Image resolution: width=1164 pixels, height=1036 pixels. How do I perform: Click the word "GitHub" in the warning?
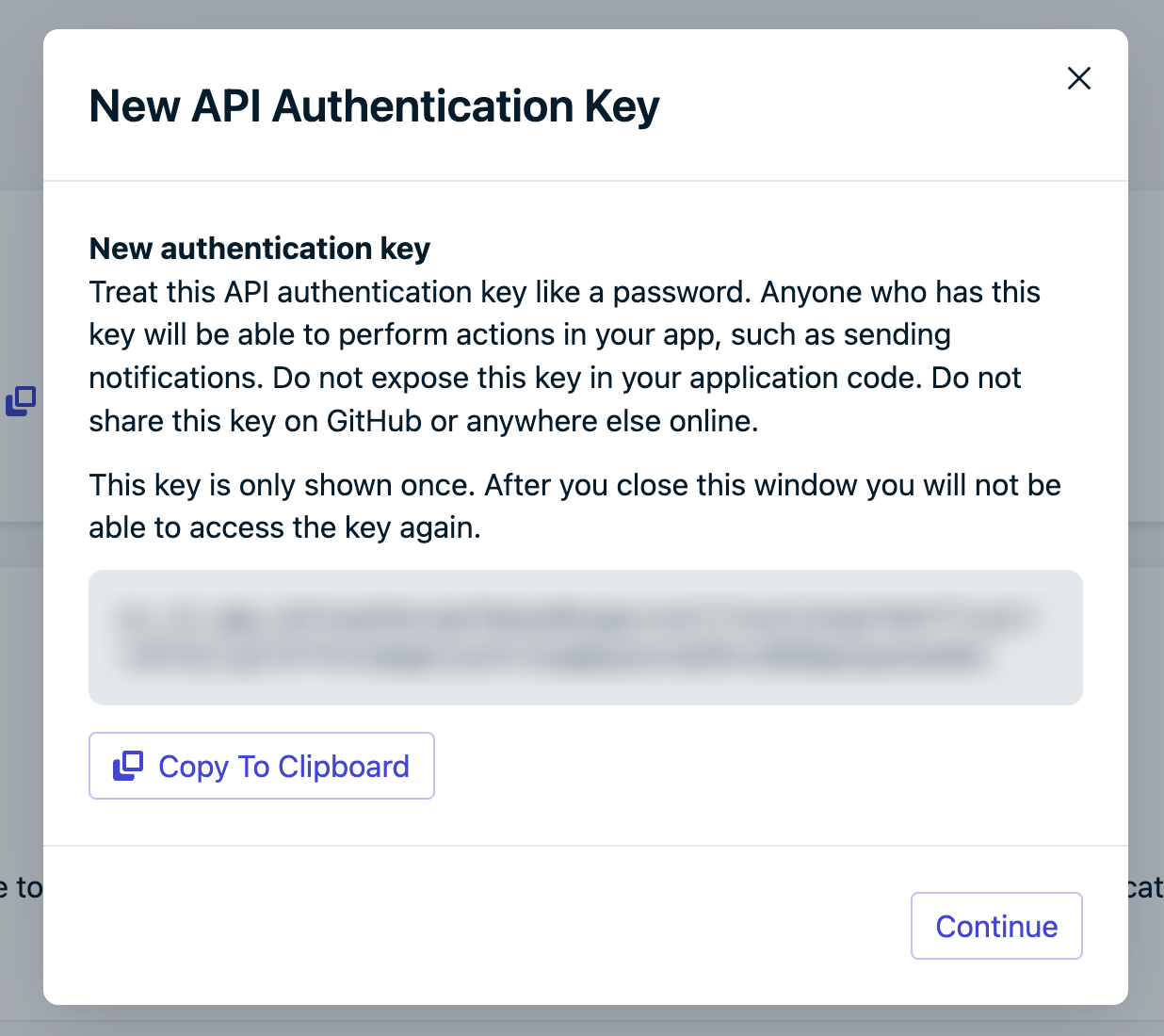374,421
